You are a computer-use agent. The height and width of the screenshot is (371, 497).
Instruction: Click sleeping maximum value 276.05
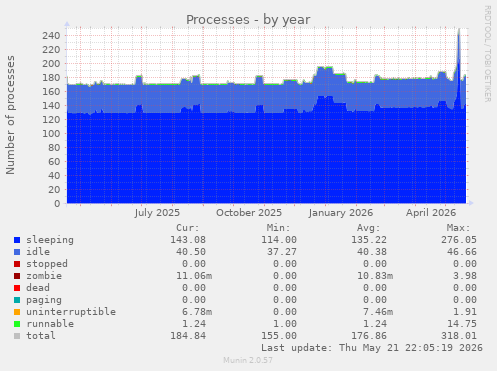tap(459, 240)
